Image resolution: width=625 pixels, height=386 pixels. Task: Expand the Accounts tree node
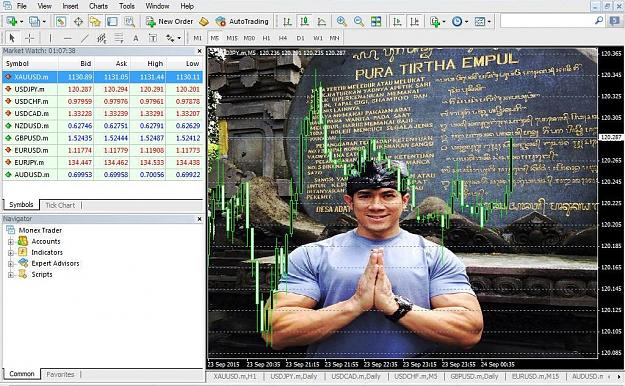[x=11, y=242]
